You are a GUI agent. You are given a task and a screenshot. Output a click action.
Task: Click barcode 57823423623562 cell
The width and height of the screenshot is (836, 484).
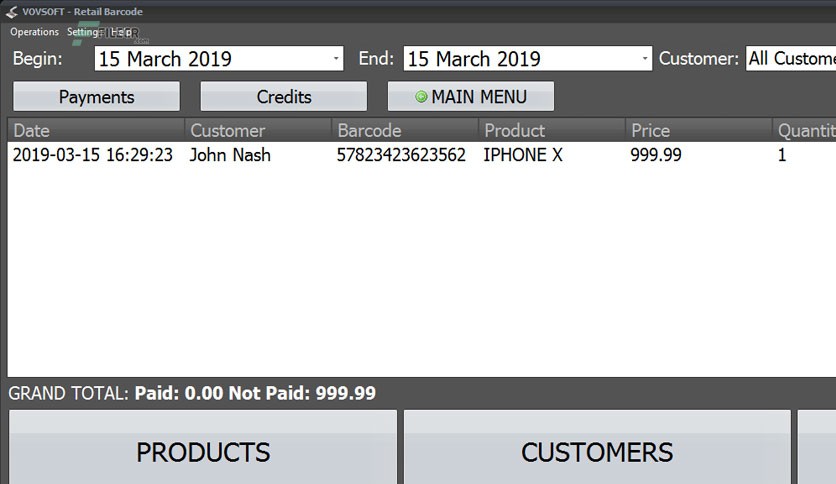tap(401, 155)
